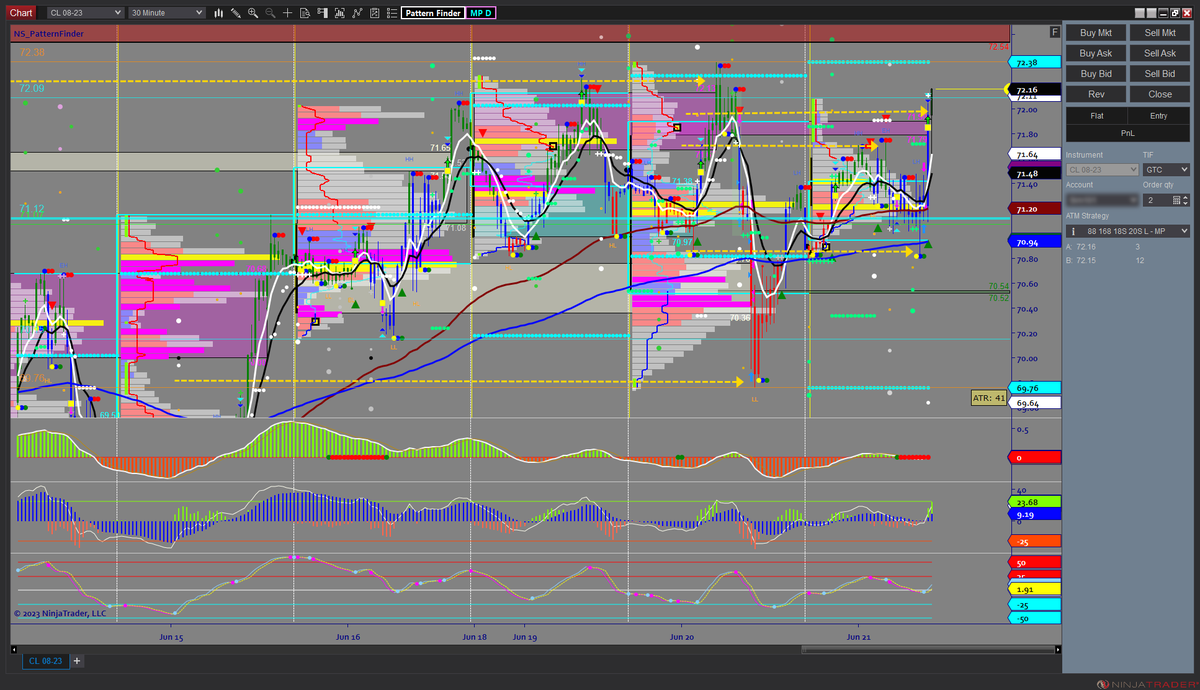The height and width of the screenshot is (690, 1200).
Task: Open the TIF GTC dropdown
Action: pos(1166,170)
